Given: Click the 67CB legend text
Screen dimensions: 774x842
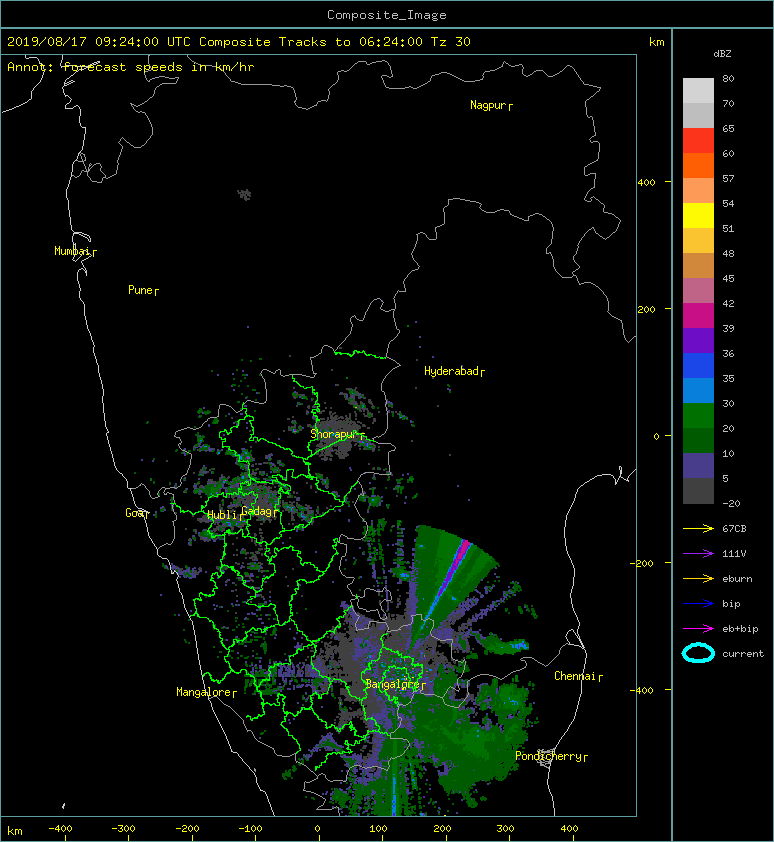Looking at the screenshot, I should (x=734, y=529).
